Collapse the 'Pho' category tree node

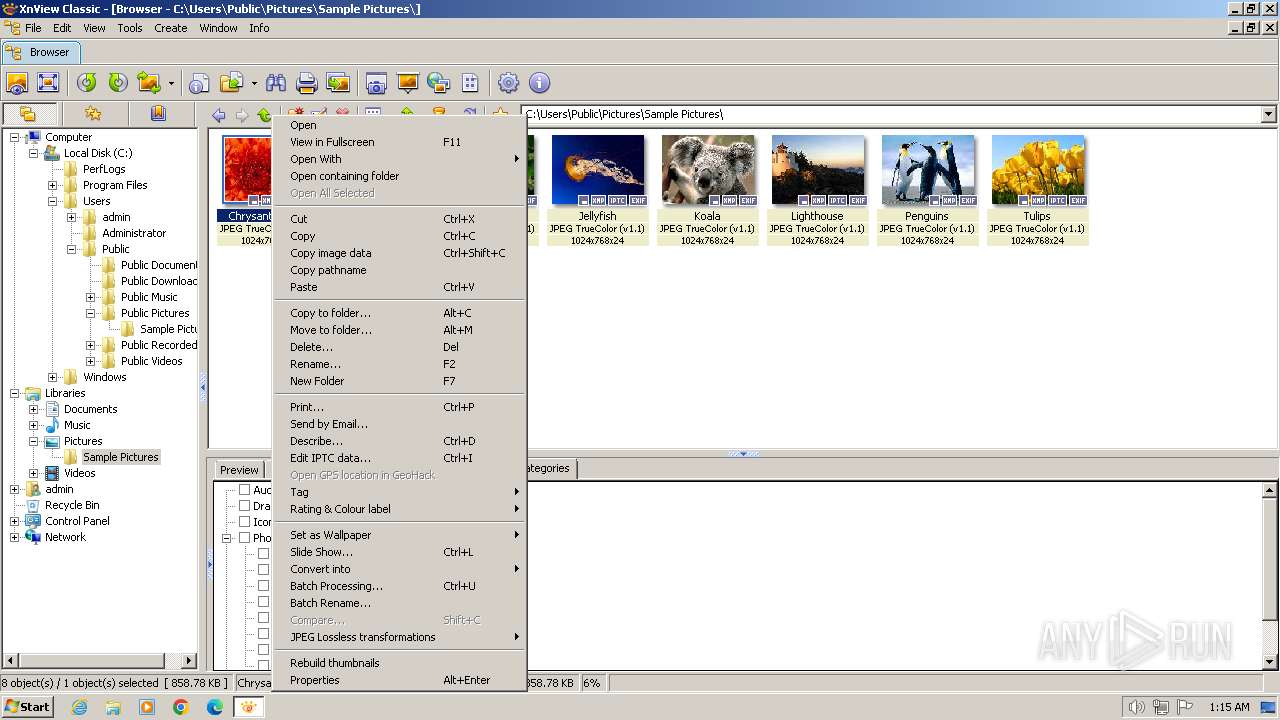[x=227, y=538]
